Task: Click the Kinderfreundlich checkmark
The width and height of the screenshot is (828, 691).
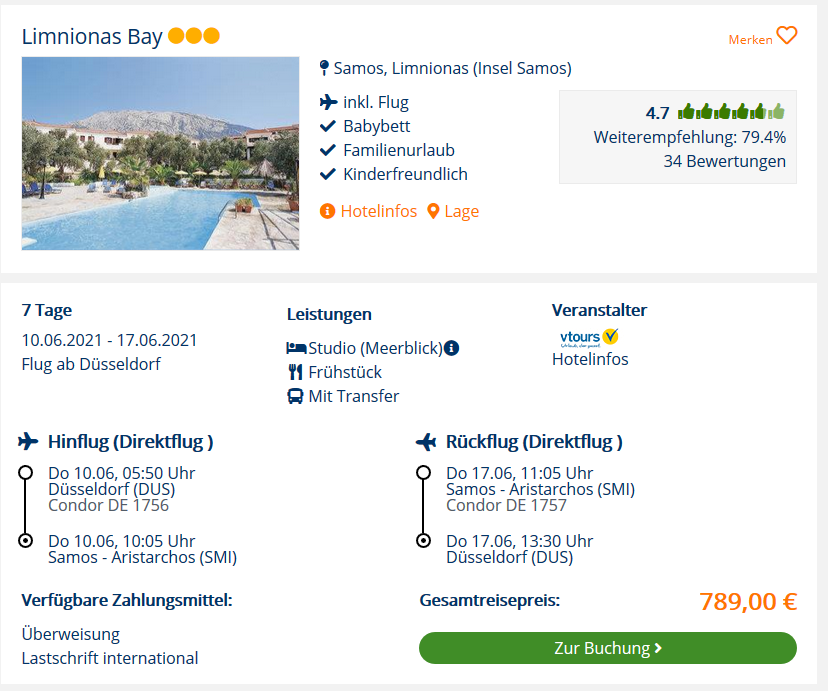Action: click(328, 174)
